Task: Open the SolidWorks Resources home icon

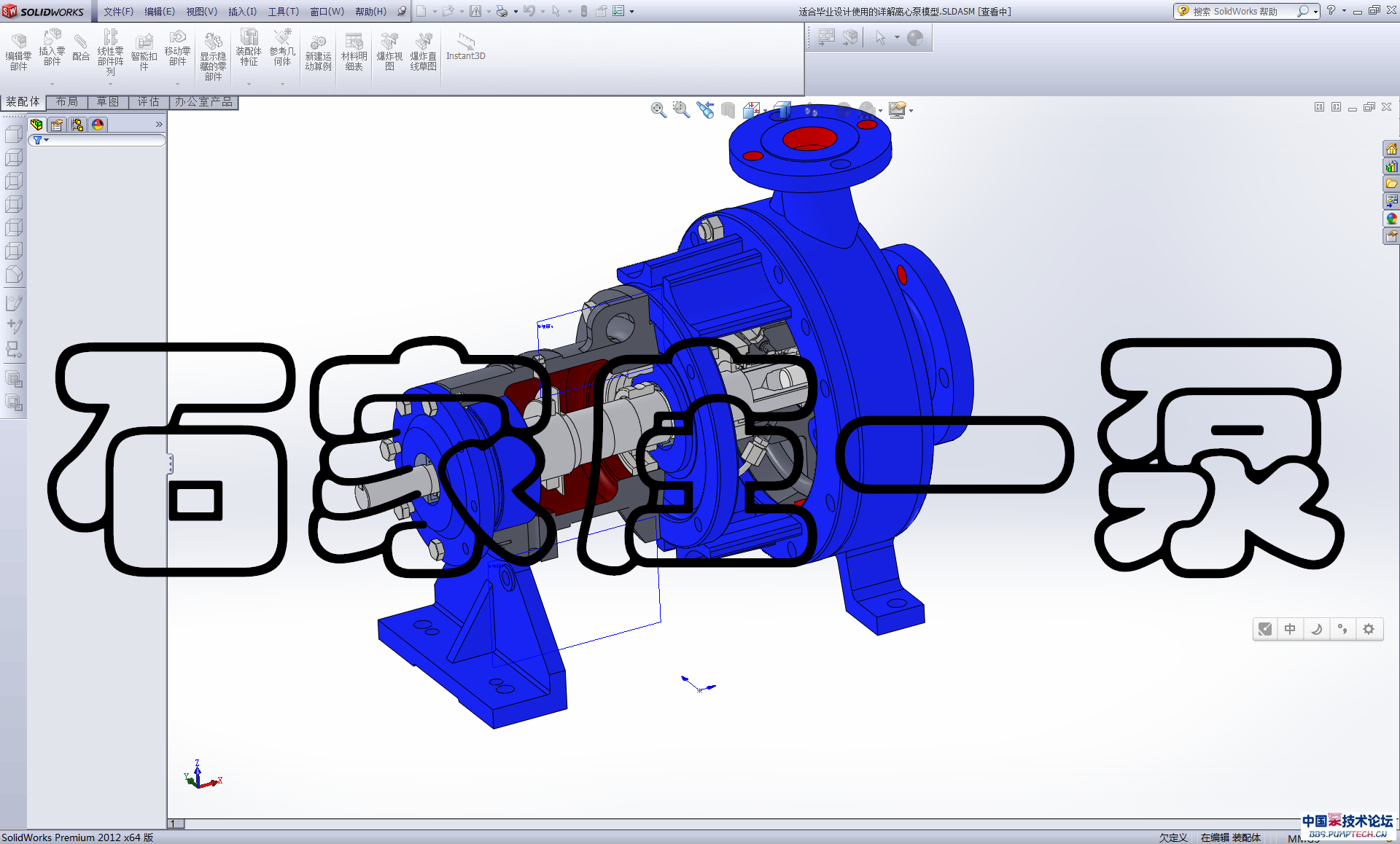Action: [x=1391, y=149]
